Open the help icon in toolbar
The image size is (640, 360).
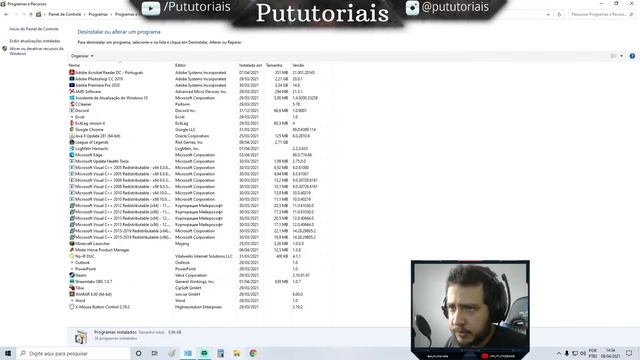pyautogui.click(x=632, y=56)
